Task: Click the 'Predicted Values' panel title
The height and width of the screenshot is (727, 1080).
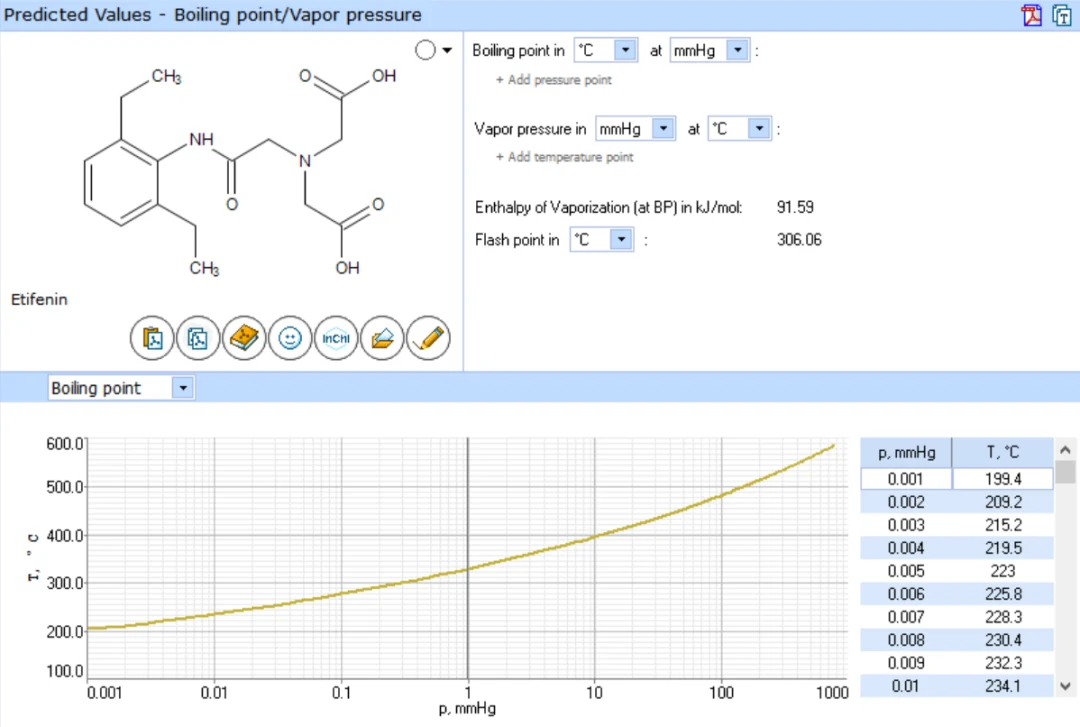Action: [x=212, y=14]
